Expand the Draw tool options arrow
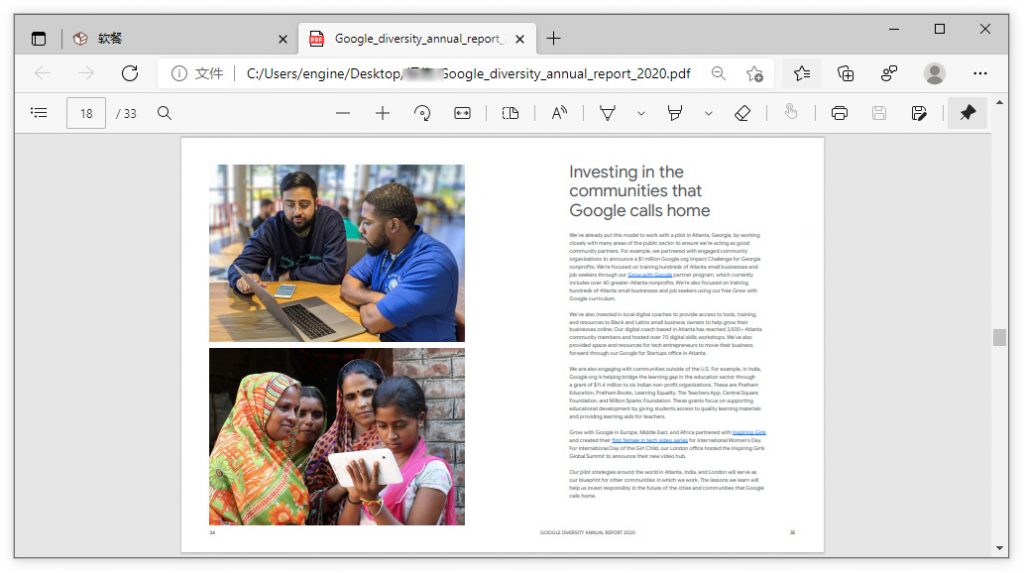Viewport: 1024px width, 573px height. (x=641, y=113)
